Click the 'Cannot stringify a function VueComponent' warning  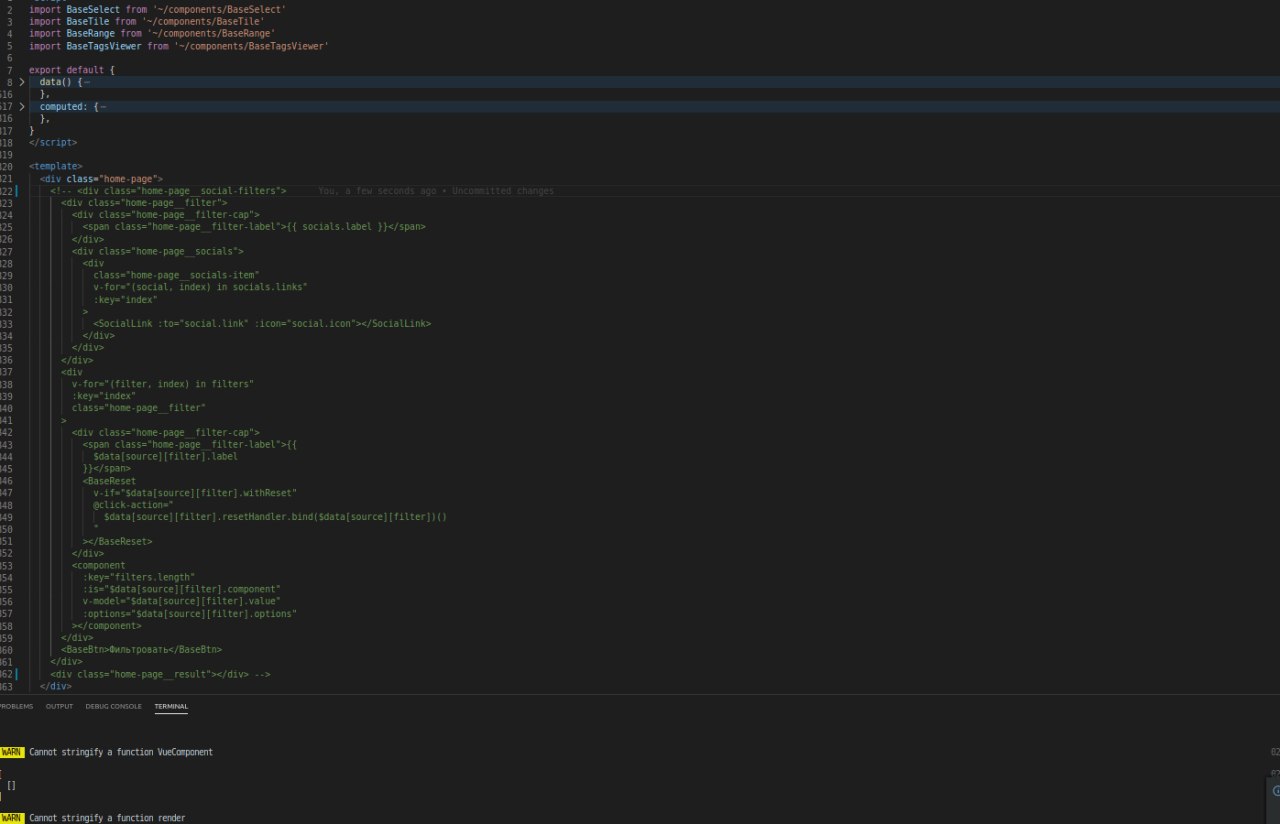click(x=121, y=751)
